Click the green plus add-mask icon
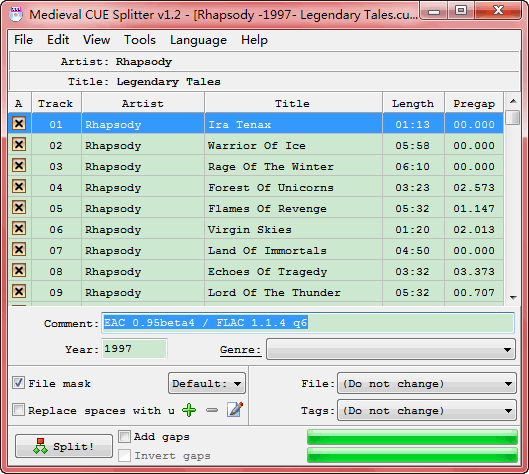Image resolution: width=529 pixels, height=474 pixels. click(x=189, y=410)
